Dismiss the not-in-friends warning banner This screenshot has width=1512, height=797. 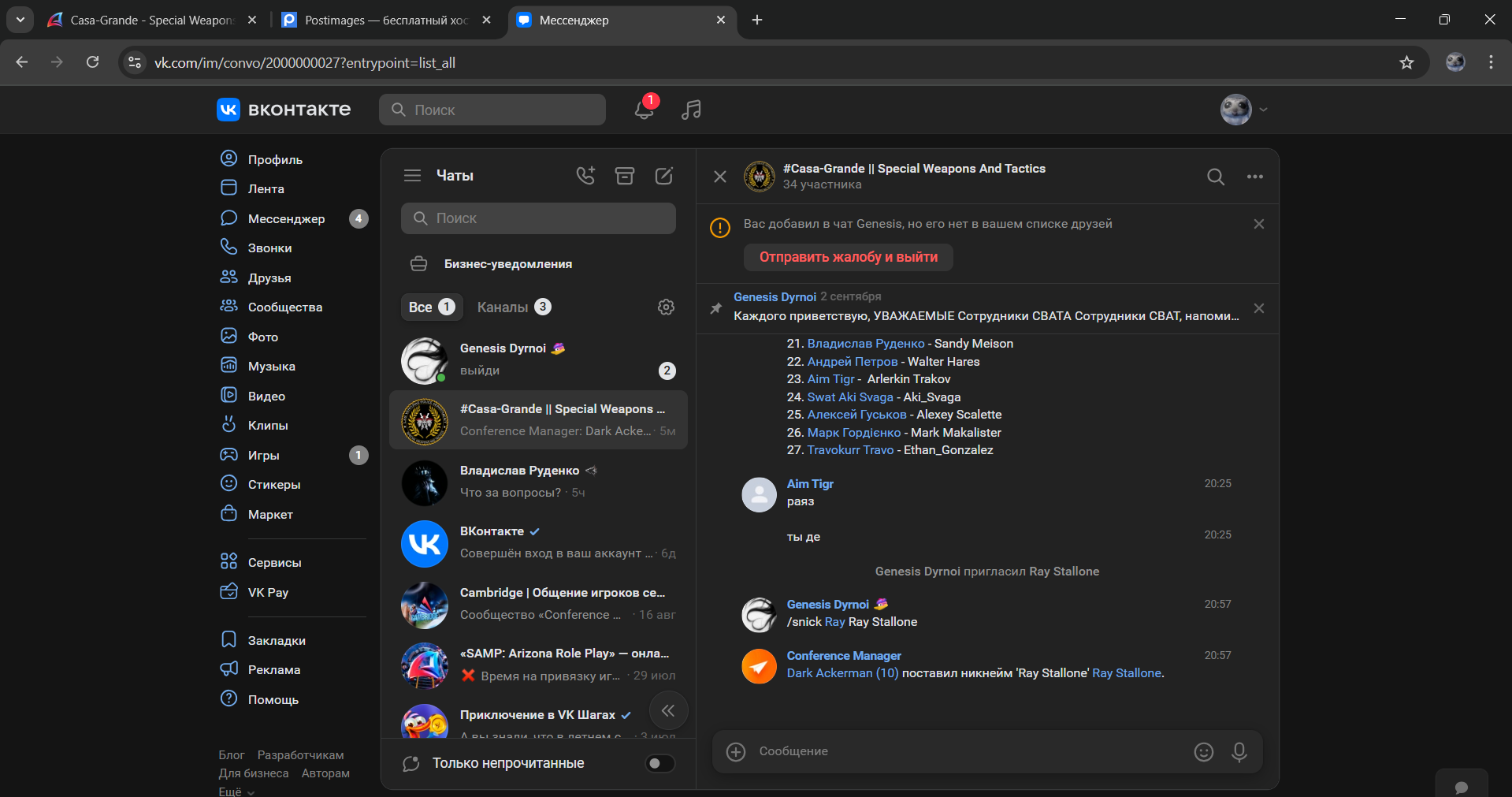click(x=1259, y=224)
